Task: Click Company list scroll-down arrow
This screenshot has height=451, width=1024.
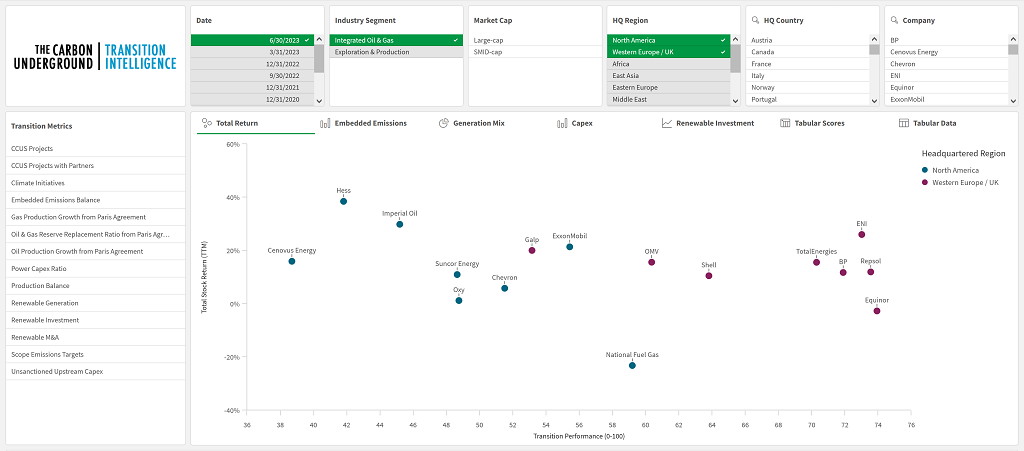Action: coord(1014,101)
